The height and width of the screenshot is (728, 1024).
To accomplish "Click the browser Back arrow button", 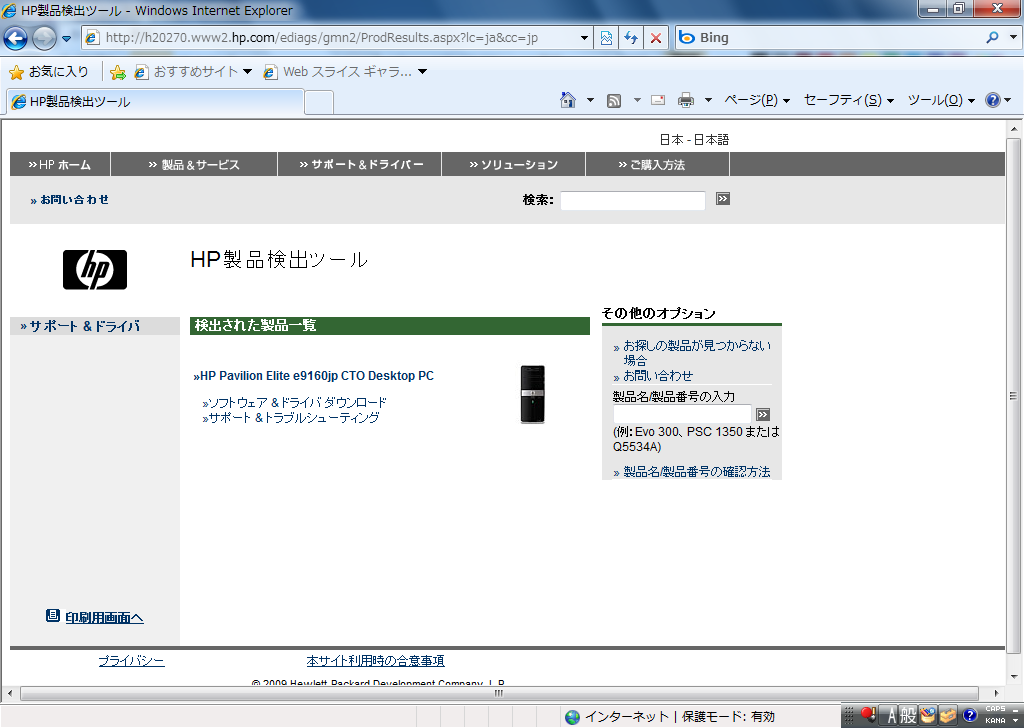I will (x=16, y=39).
